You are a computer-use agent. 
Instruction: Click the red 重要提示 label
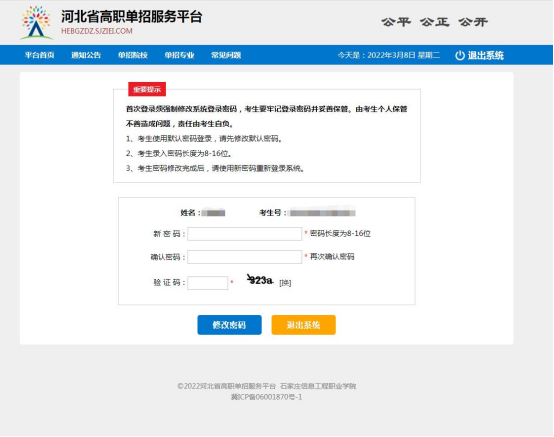tap(147, 89)
